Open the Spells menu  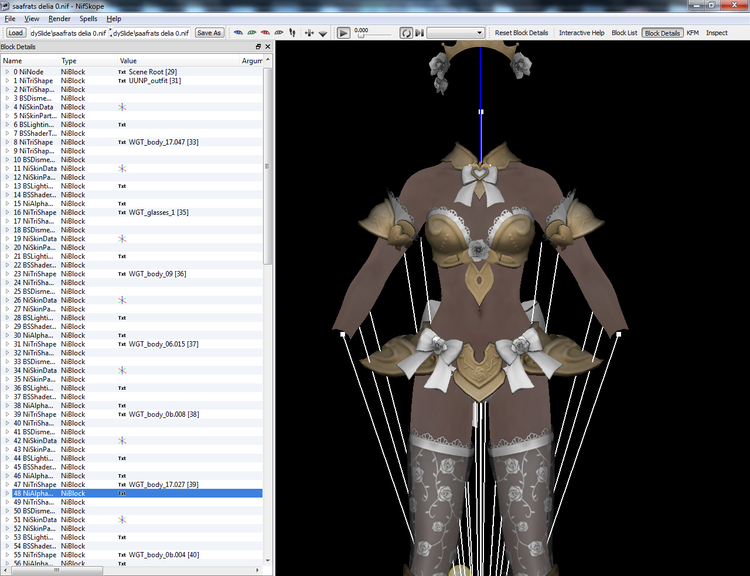click(88, 19)
